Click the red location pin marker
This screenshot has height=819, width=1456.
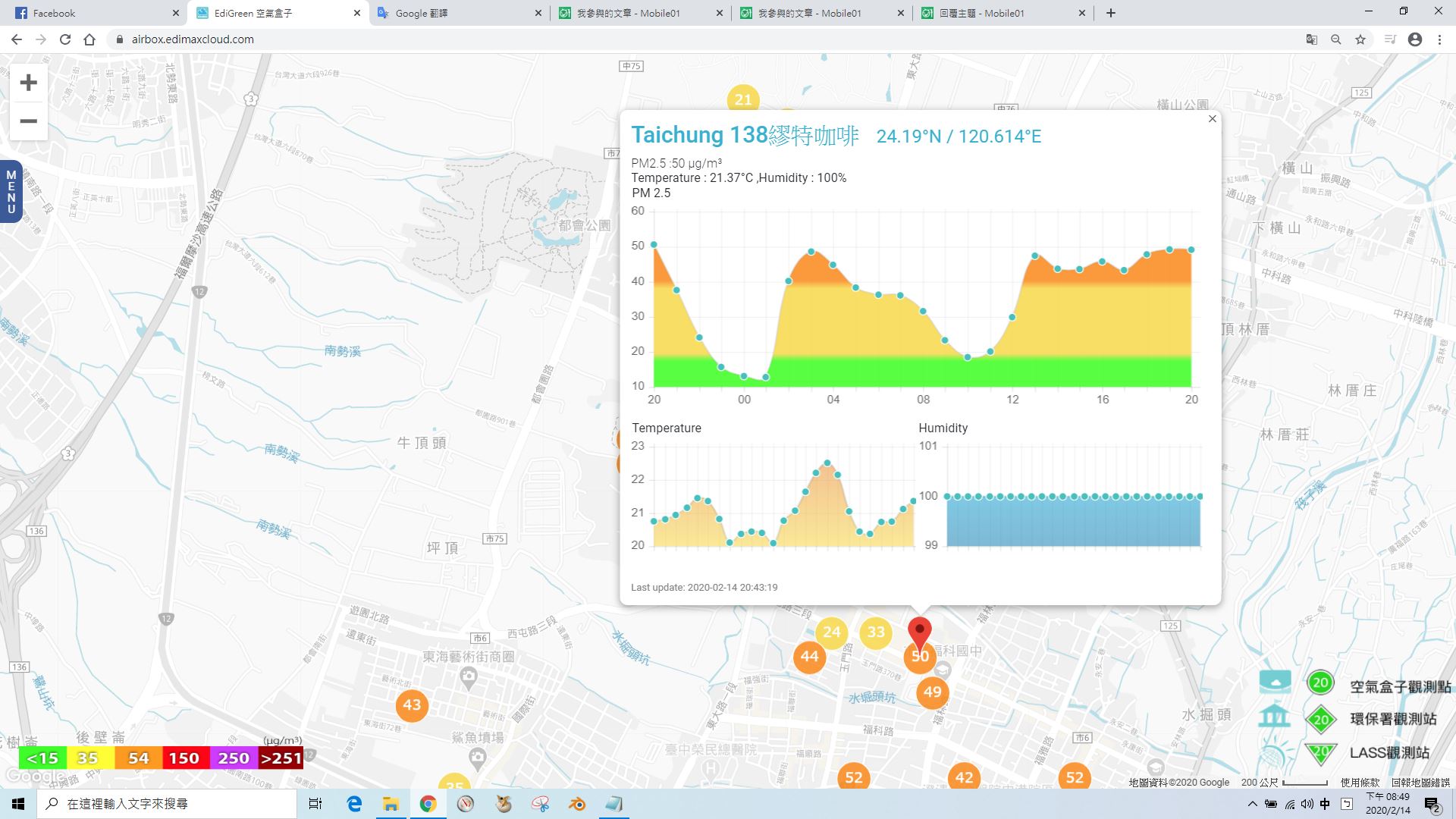(x=919, y=631)
